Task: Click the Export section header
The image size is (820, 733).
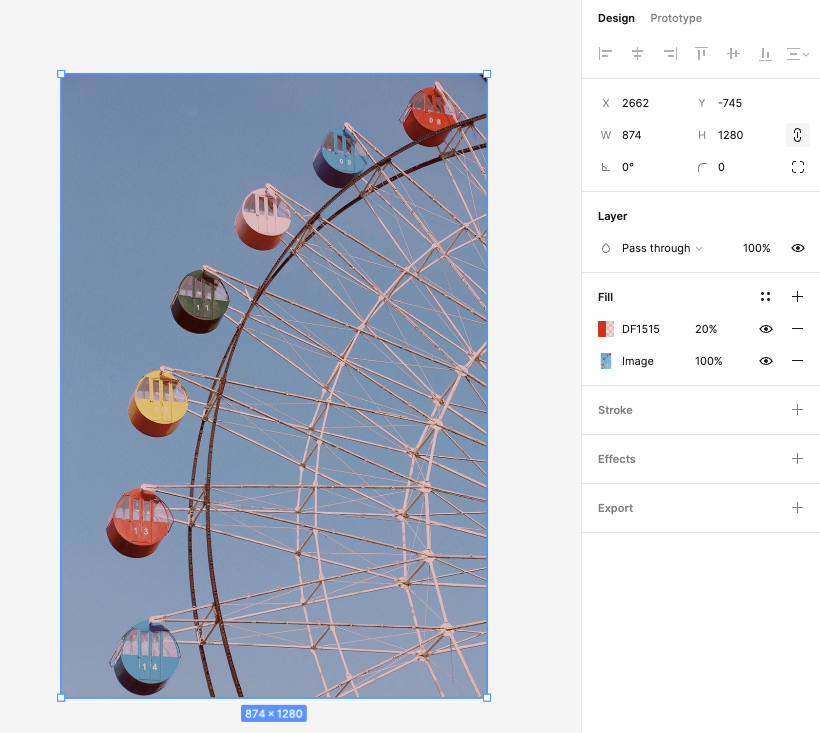Action: (615, 508)
